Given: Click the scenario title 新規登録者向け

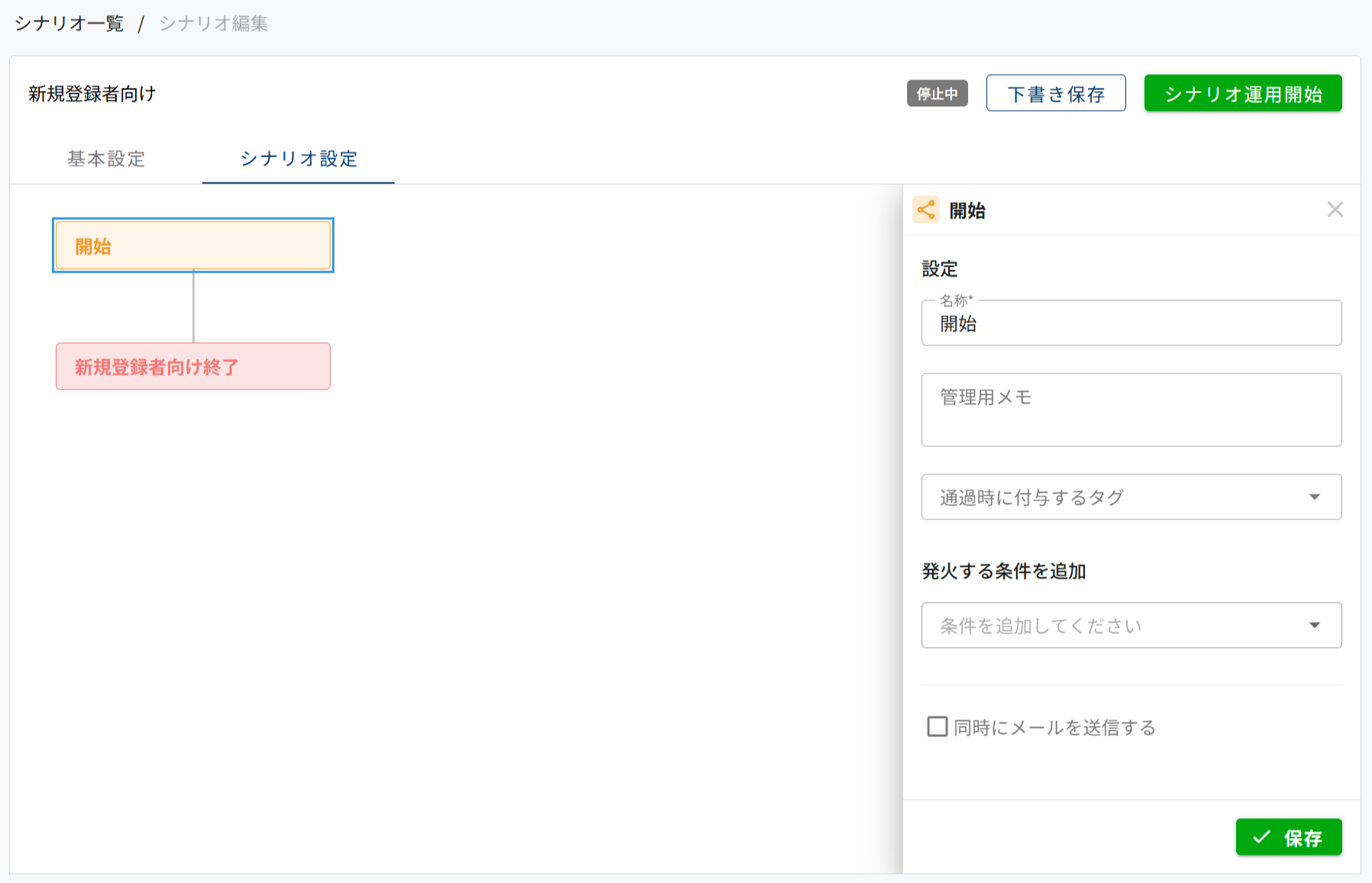Looking at the screenshot, I should click(x=92, y=94).
